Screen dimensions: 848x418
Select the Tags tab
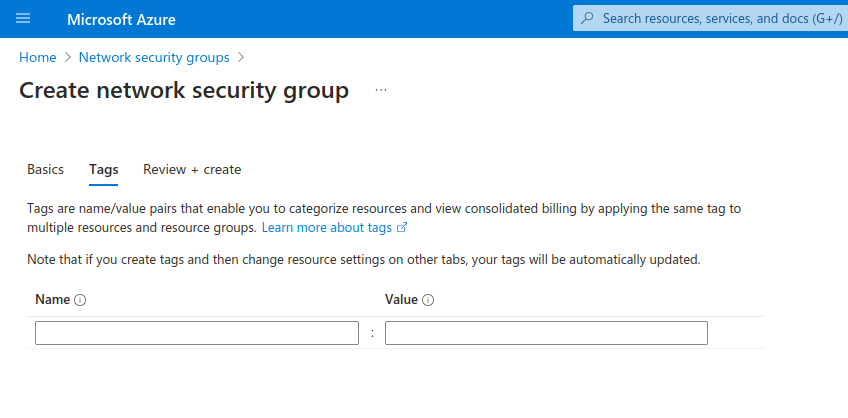pyautogui.click(x=103, y=170)
